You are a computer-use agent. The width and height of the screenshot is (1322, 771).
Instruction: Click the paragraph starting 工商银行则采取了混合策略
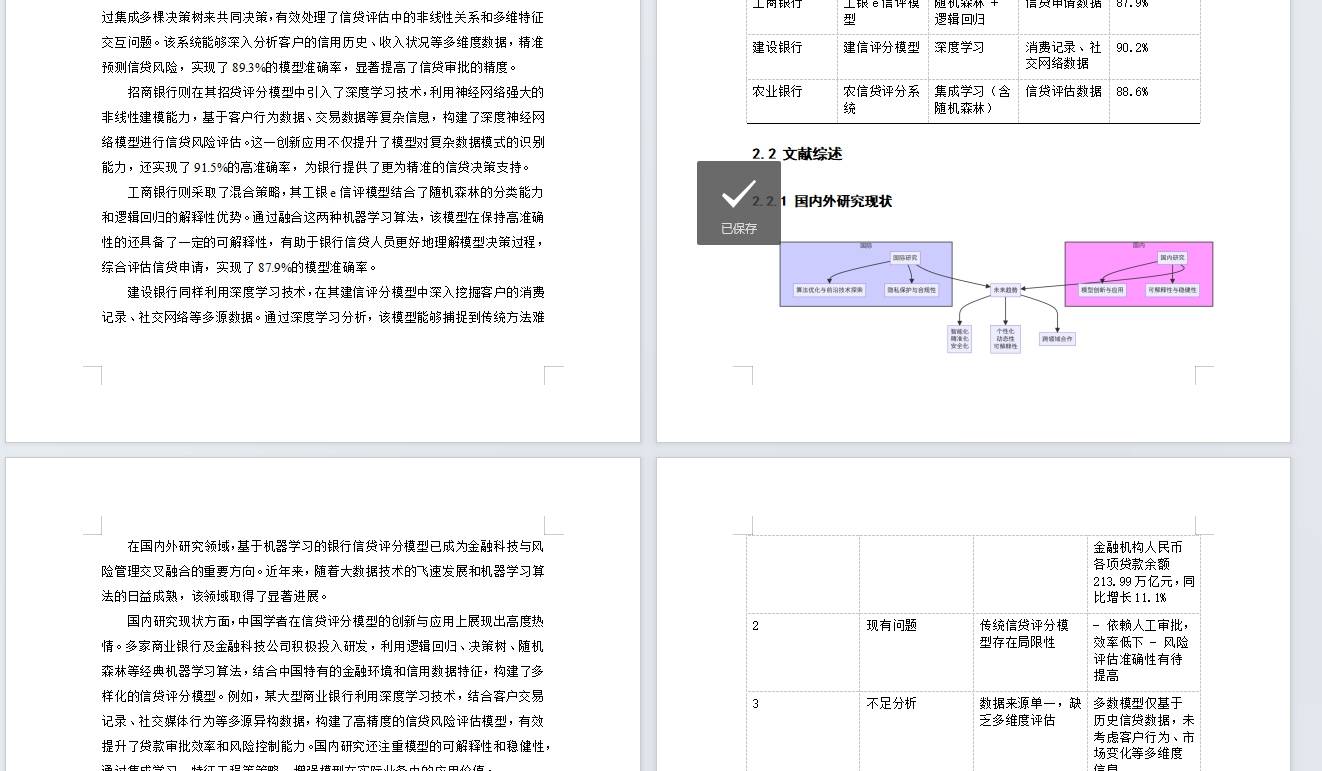pos(323,230)
